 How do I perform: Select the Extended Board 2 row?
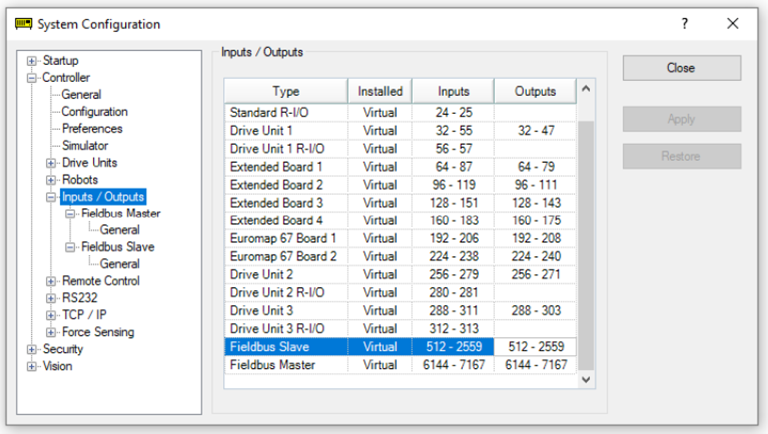coord(400,185)
